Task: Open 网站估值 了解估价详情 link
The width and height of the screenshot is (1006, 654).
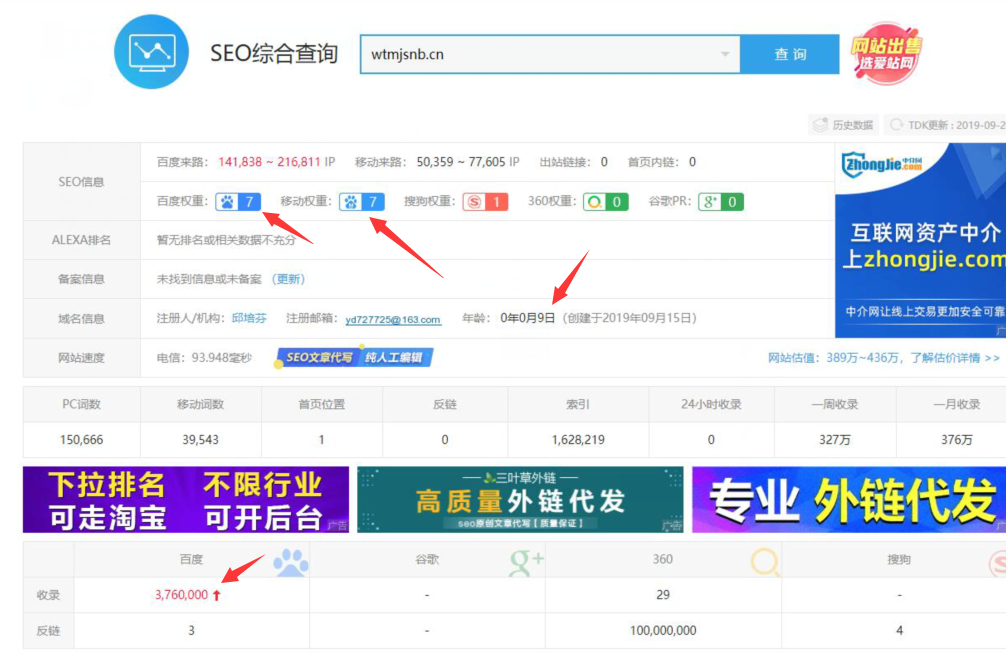Action: pos(883,357)
